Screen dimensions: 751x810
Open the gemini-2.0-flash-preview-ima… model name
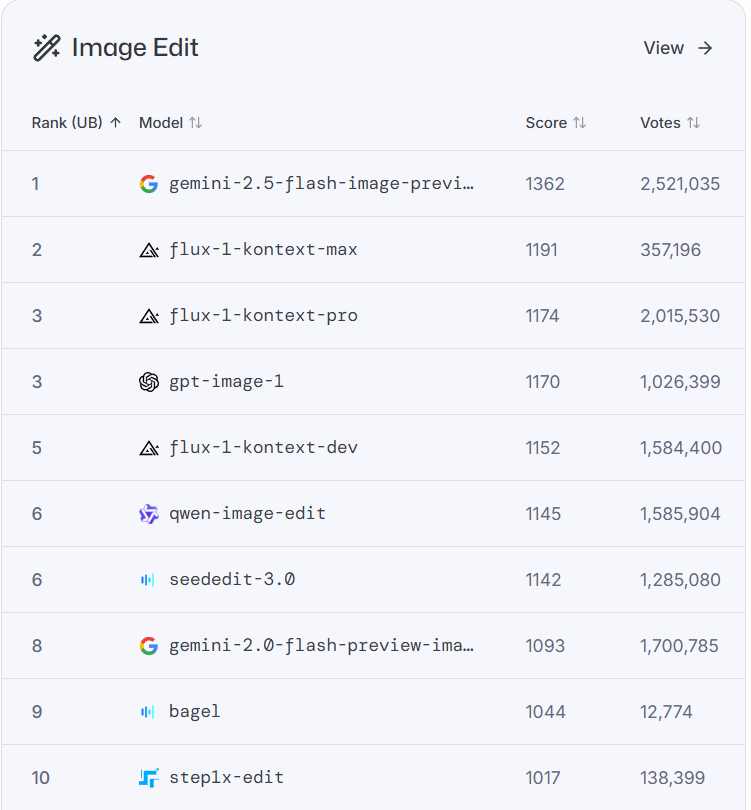coord(321,646)
